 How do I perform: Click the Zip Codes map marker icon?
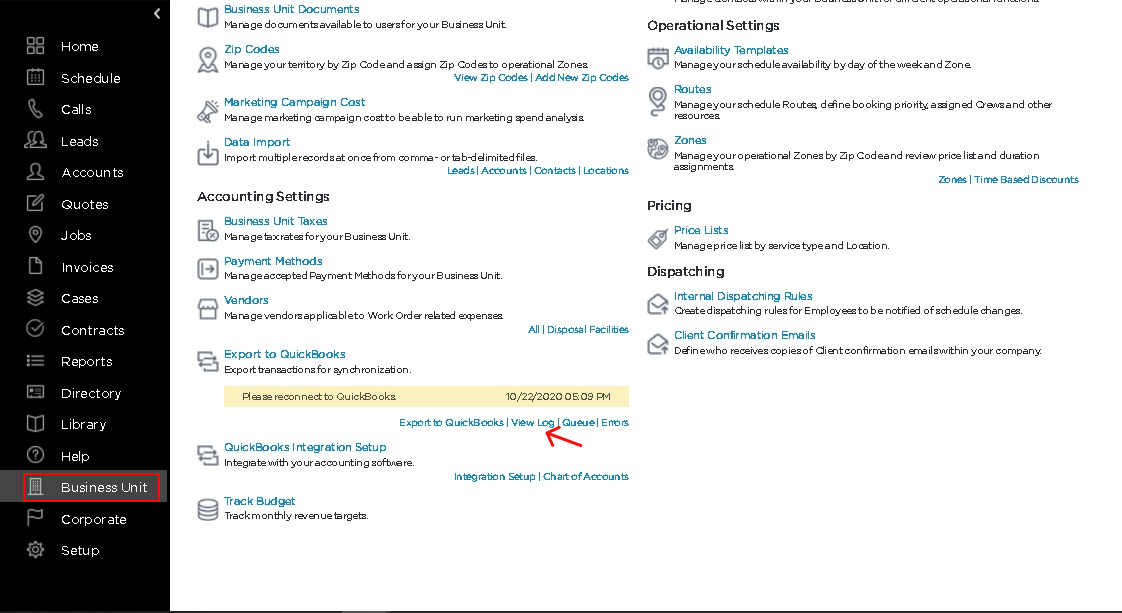click(x=208, y=60)
